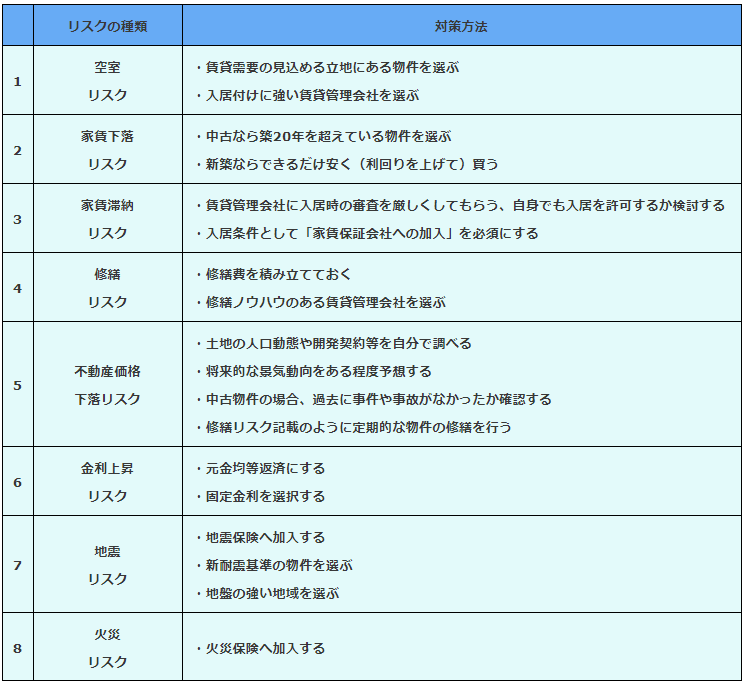Click text 中古なら築20年を超えている物件を選ぶ

click(328, 137)
